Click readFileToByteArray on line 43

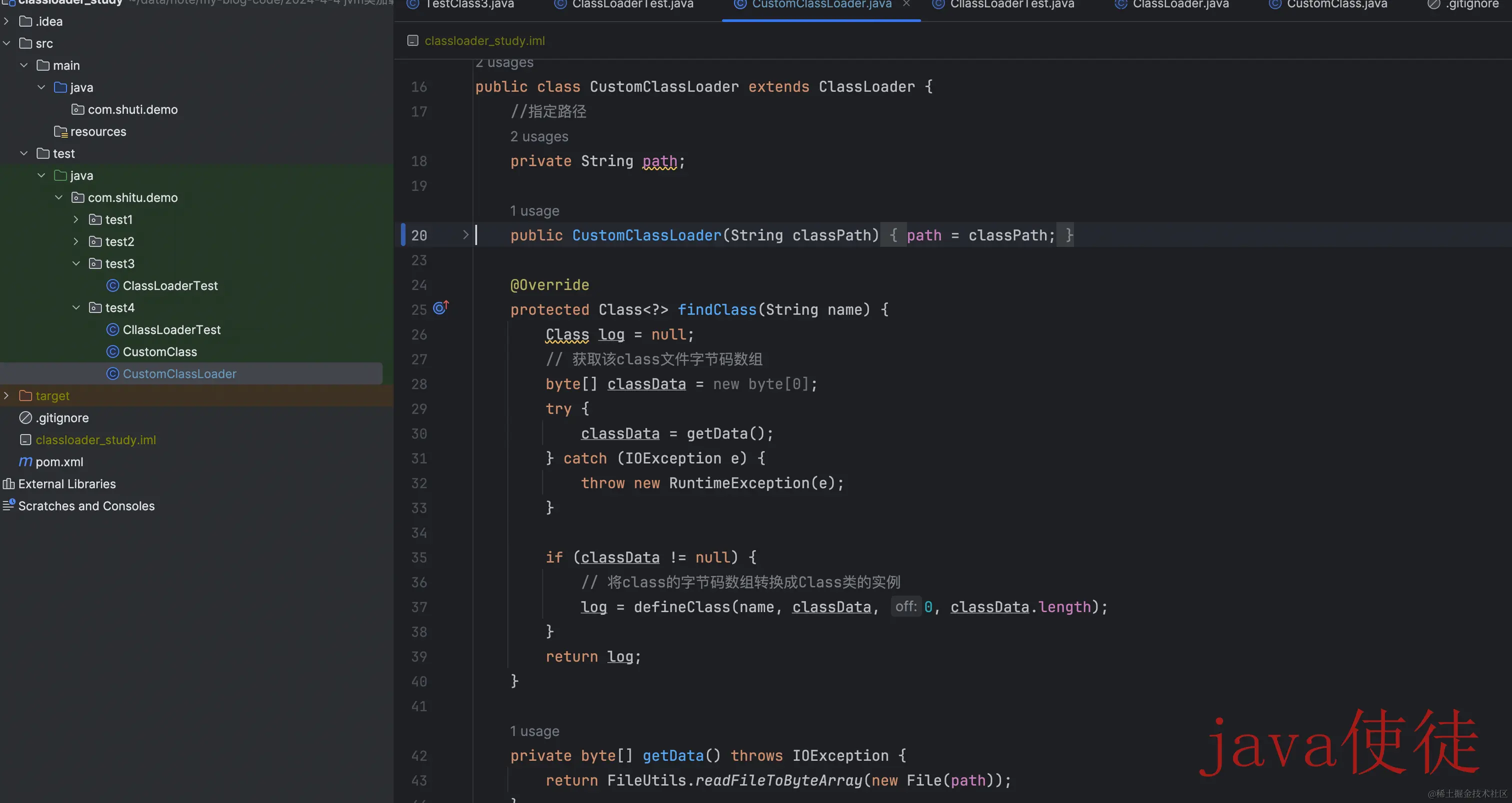(779, 780)
